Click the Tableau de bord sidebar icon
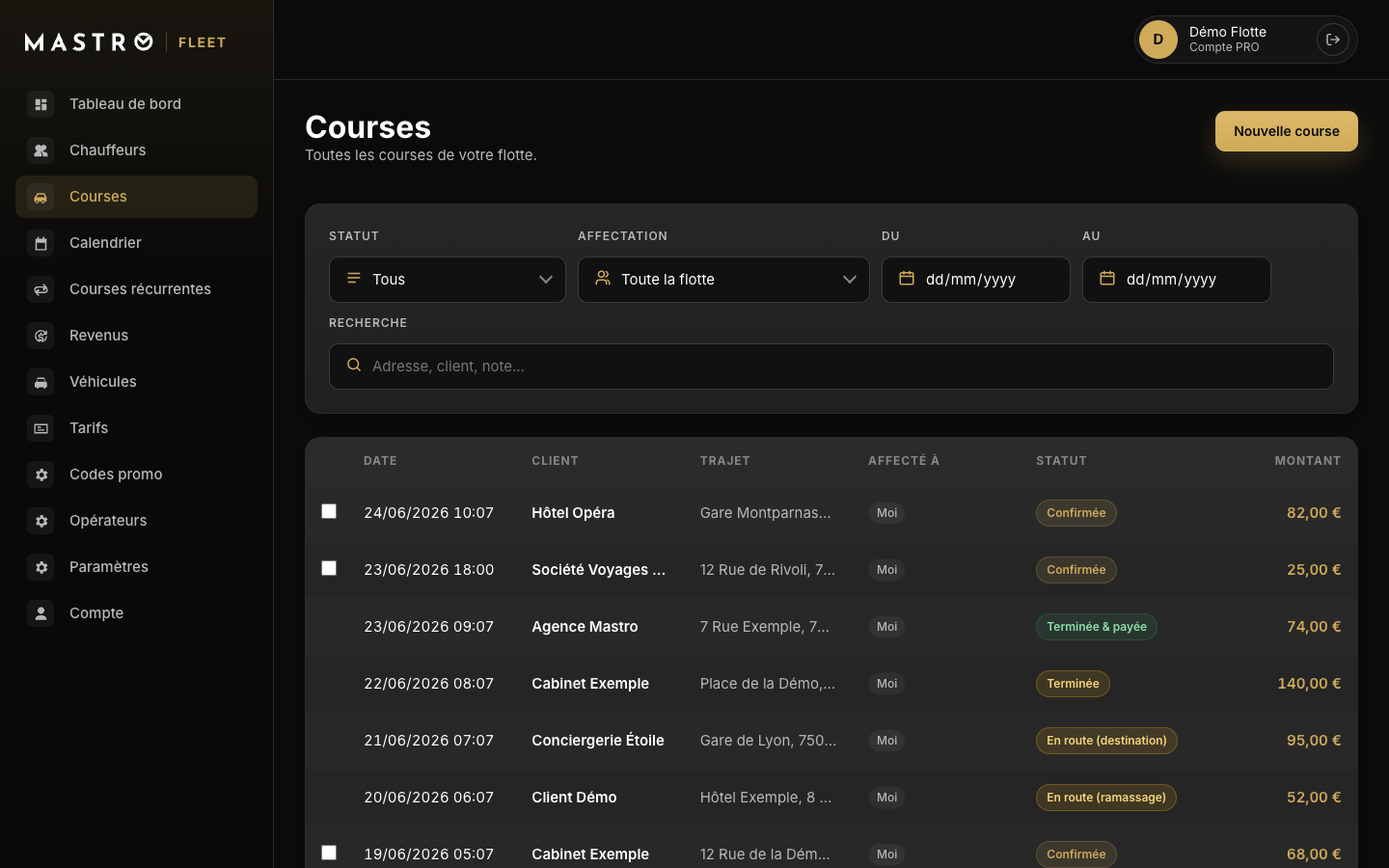 click(x=41, y=104)
